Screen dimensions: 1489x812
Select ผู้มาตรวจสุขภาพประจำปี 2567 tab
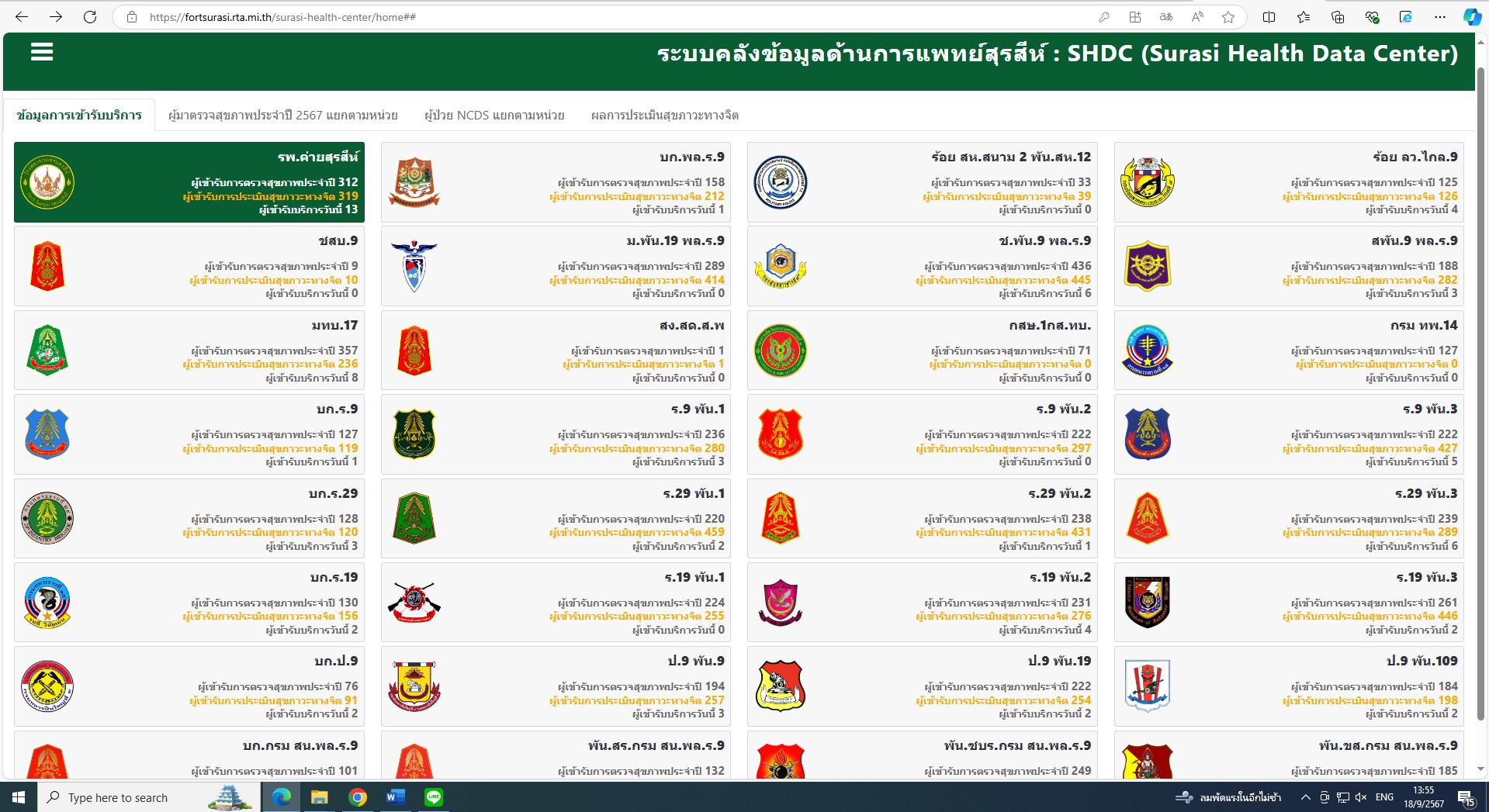click(x=282, y=116)
